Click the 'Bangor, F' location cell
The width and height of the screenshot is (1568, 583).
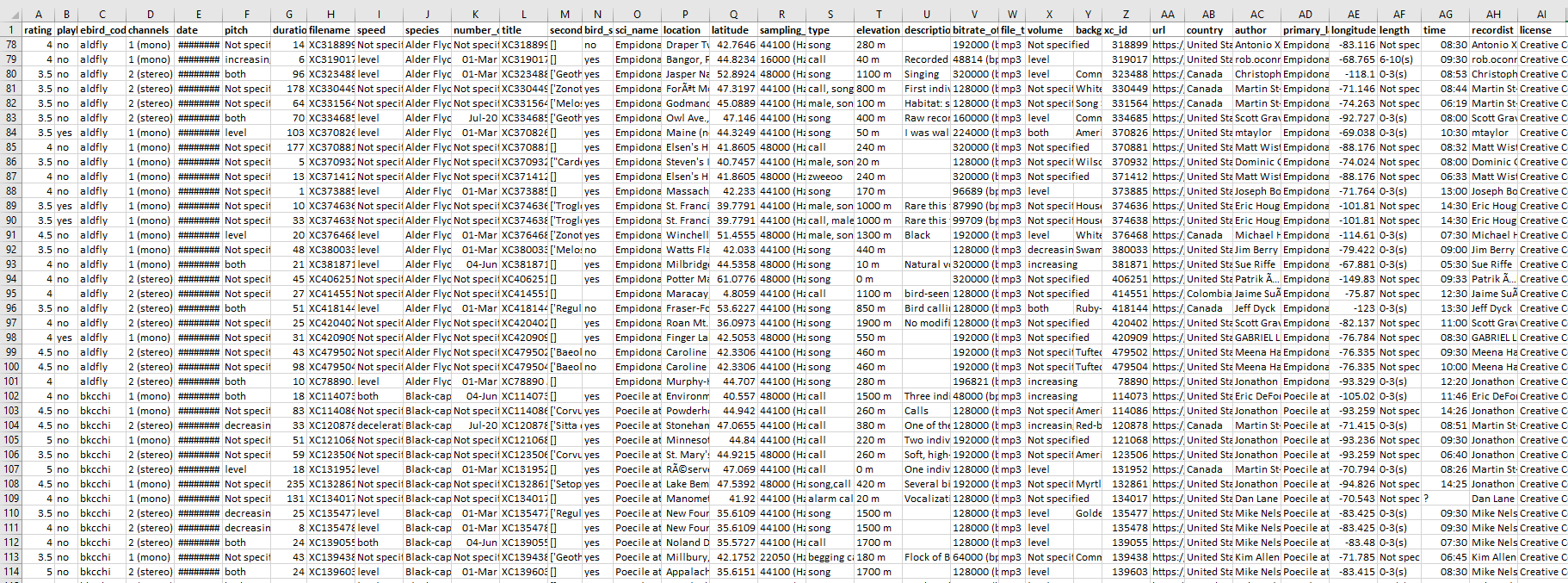click(x=685, y=59)
